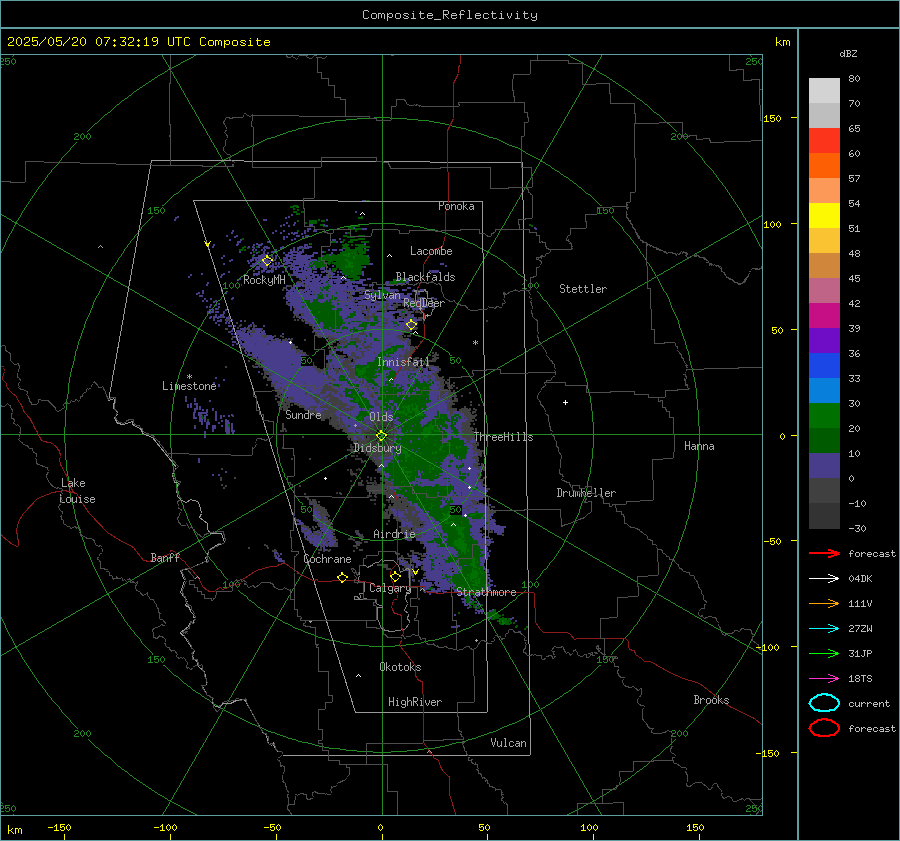Click the asterisk marker east of Innisfail

pyautogui.click(x=475, y=343)
